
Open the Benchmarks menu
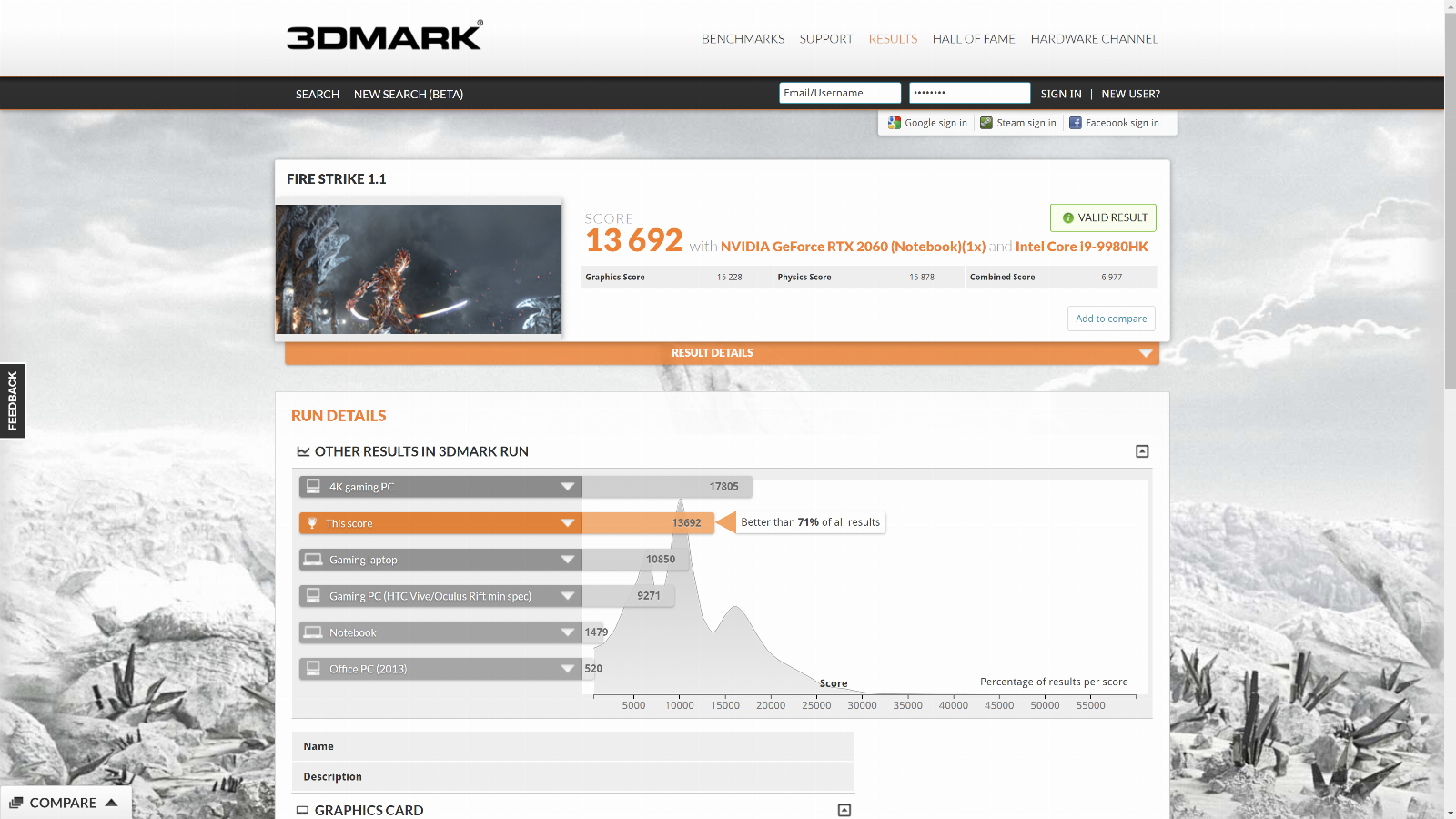pyautogui.click(x=743, y=39)
